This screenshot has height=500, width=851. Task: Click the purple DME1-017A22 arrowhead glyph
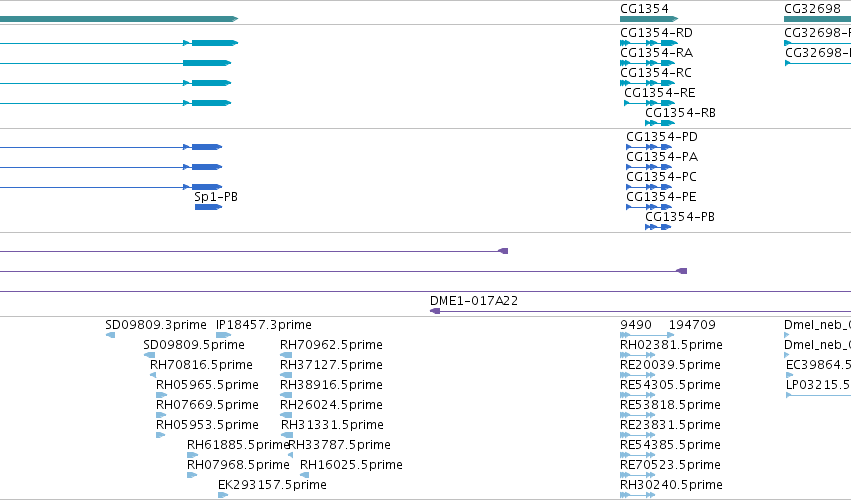(435, 311)
